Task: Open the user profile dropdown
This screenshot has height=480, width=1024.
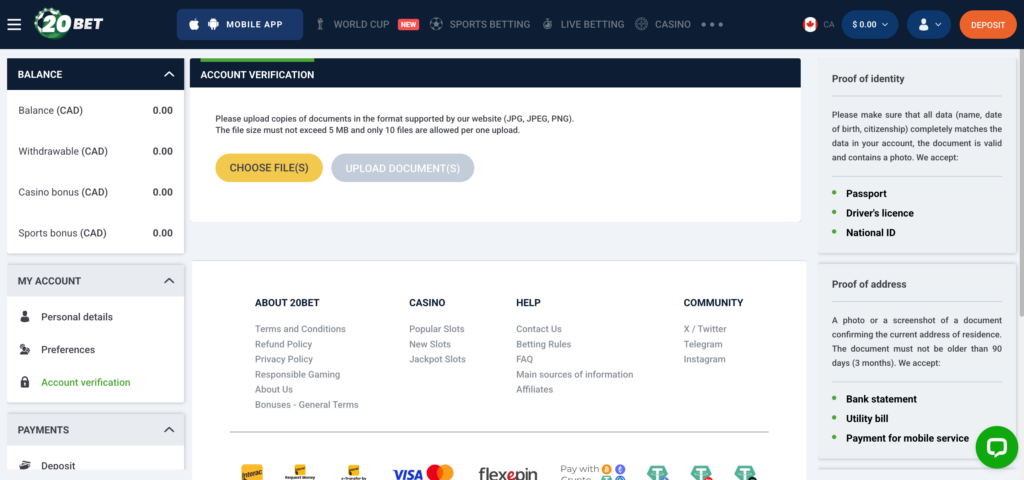Action: [929, 24]
